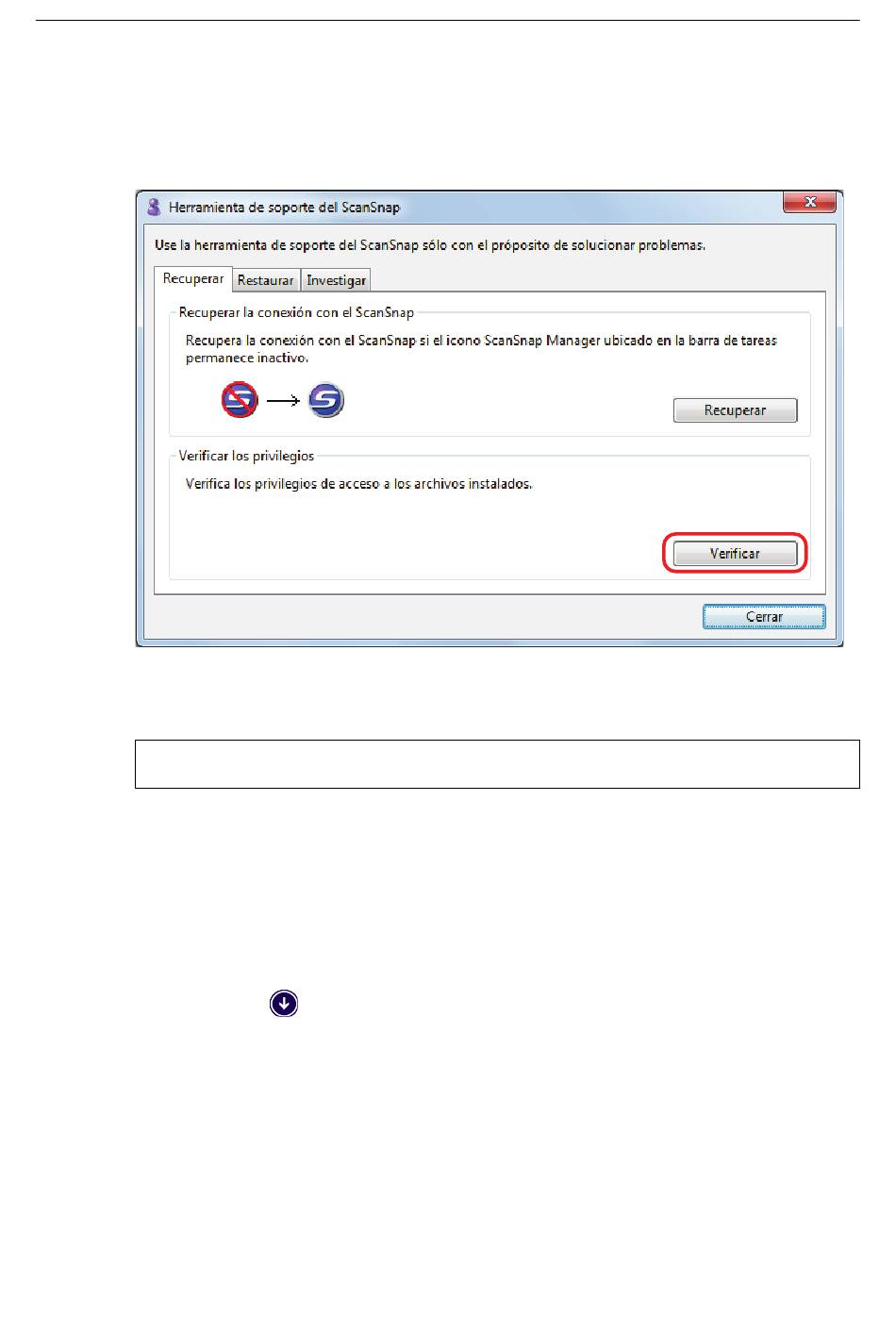Switch to the Restaurar tab

(x=266, y=280)
